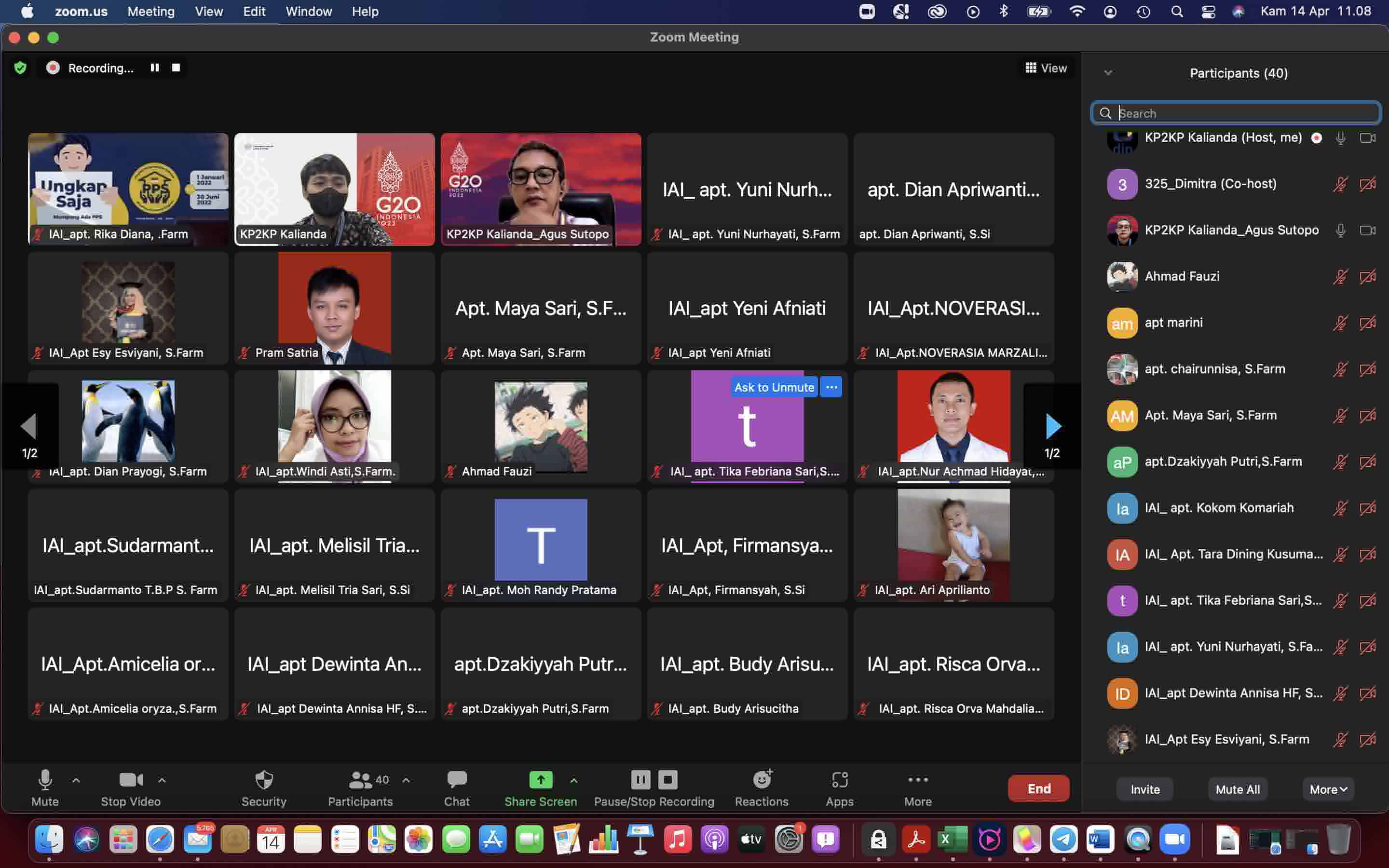
Task: Pause recording with top-left pause icon
Action: click(154, 68)
